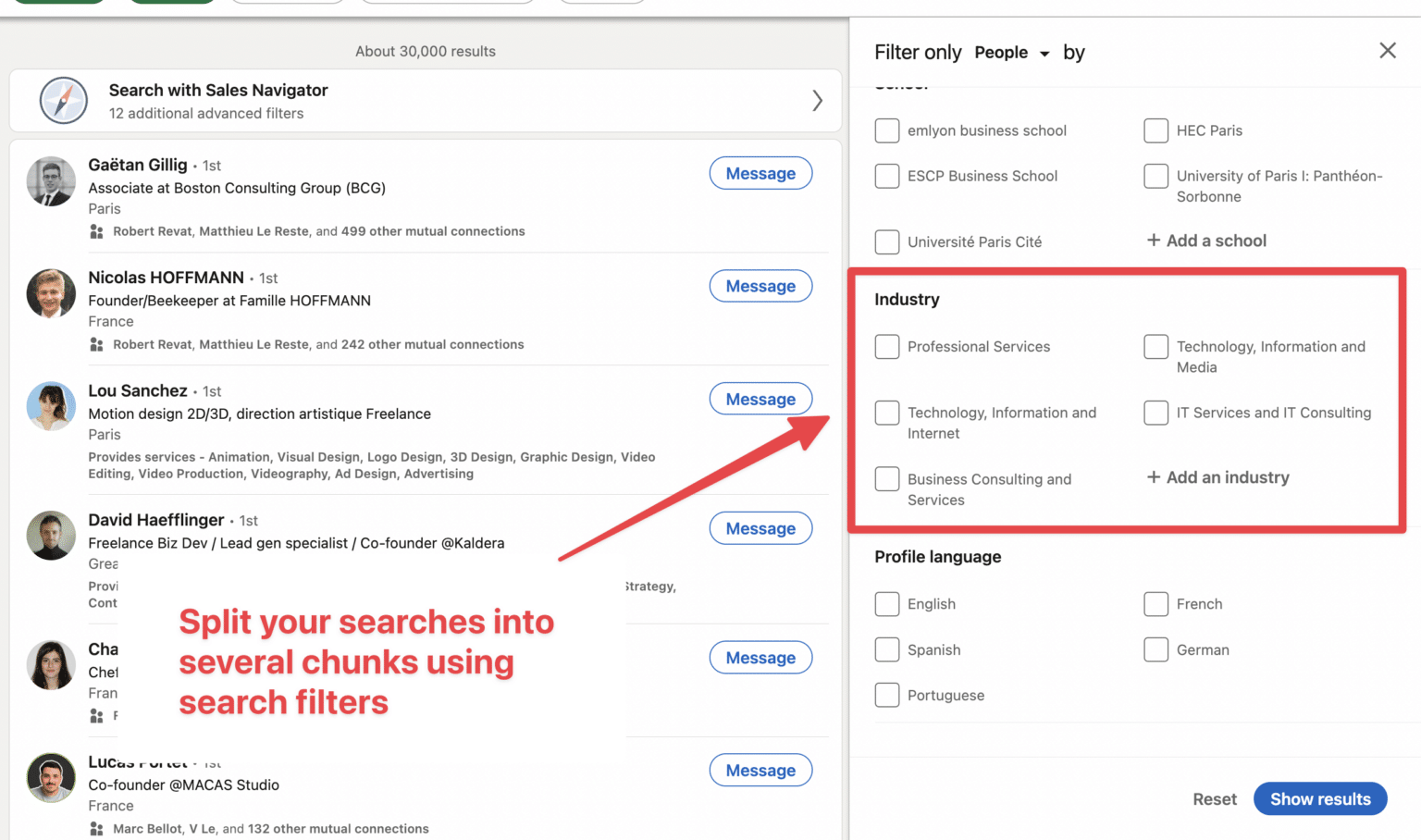1421x840 pixels.
Task: Reset all selected filters
Action: (1215, 798)
